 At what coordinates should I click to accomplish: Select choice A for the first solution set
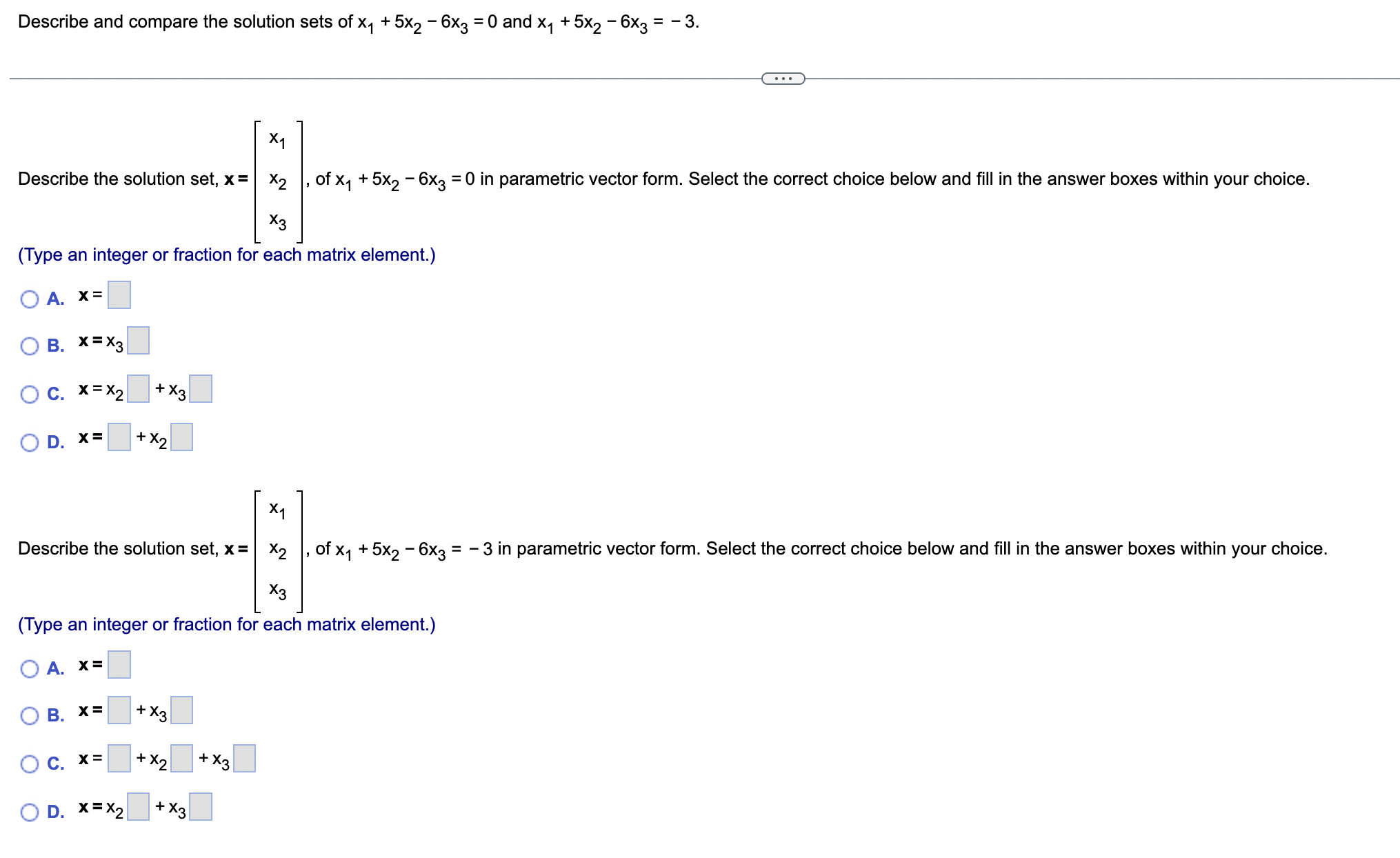click(x=30, y=298)
